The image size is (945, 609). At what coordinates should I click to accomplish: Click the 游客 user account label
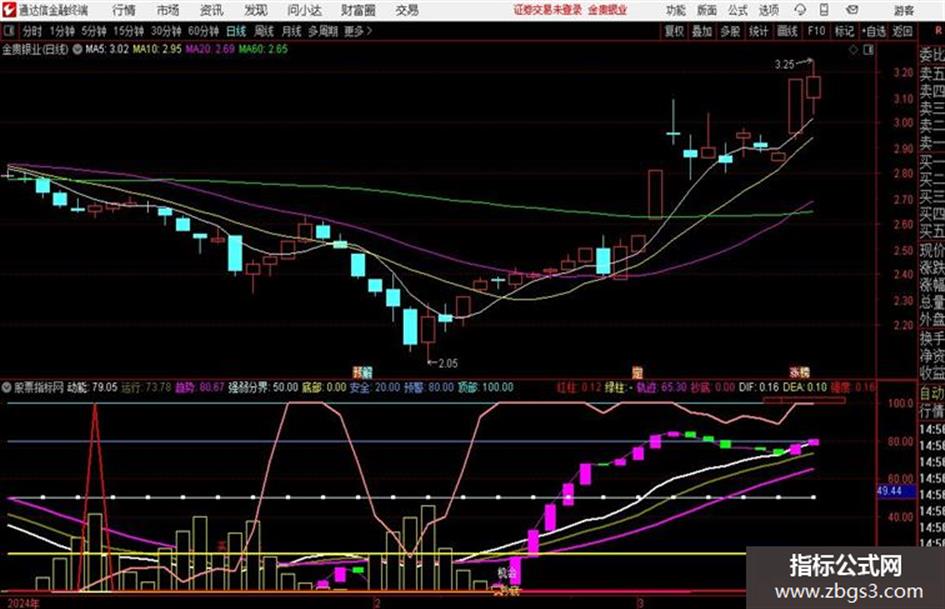(903, 10)
